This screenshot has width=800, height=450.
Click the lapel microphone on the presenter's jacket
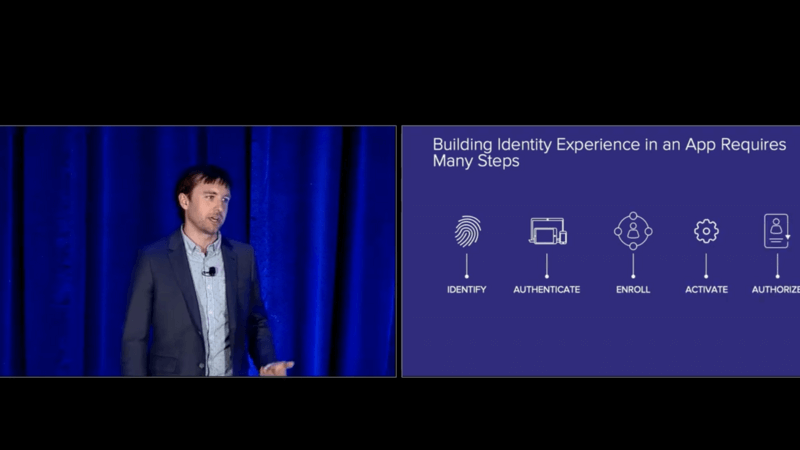(210, 271)
